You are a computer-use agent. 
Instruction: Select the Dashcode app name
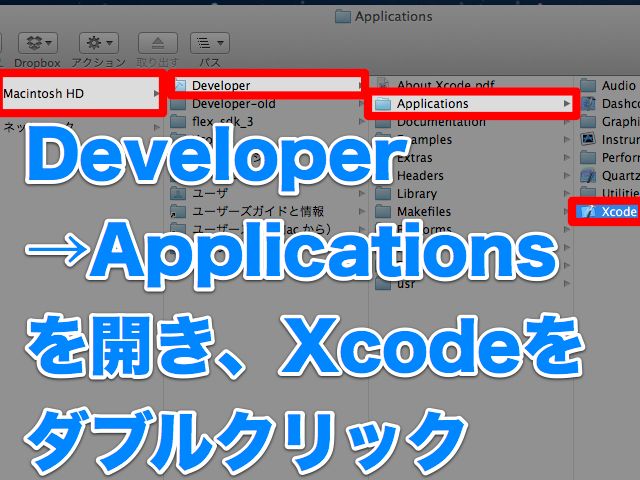[621, 104]
